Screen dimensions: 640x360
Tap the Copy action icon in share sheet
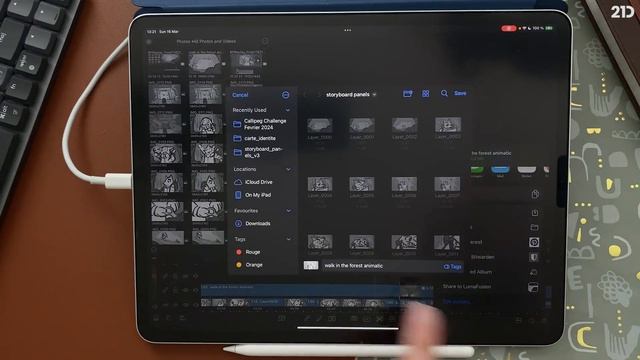[535, 194]
